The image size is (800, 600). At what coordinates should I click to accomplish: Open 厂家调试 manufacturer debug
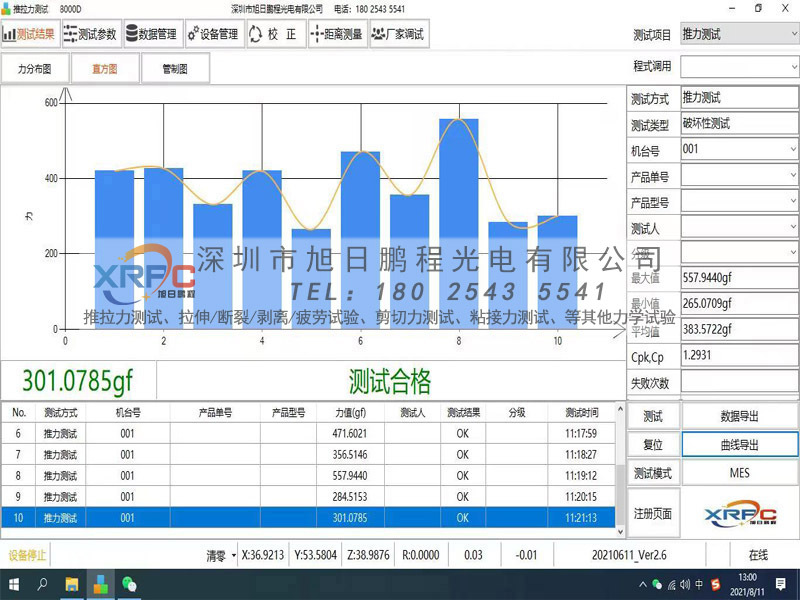coord(399,34)
